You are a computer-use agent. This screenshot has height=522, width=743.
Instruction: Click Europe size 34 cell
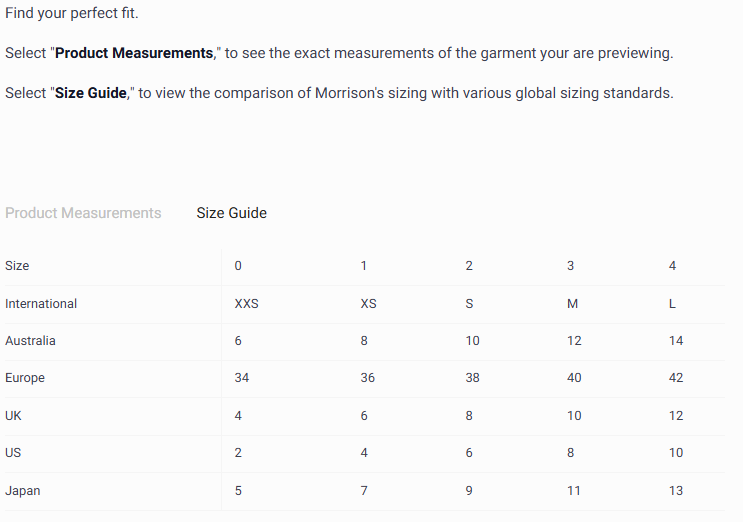pyautogui.click(x=241, y=378)
